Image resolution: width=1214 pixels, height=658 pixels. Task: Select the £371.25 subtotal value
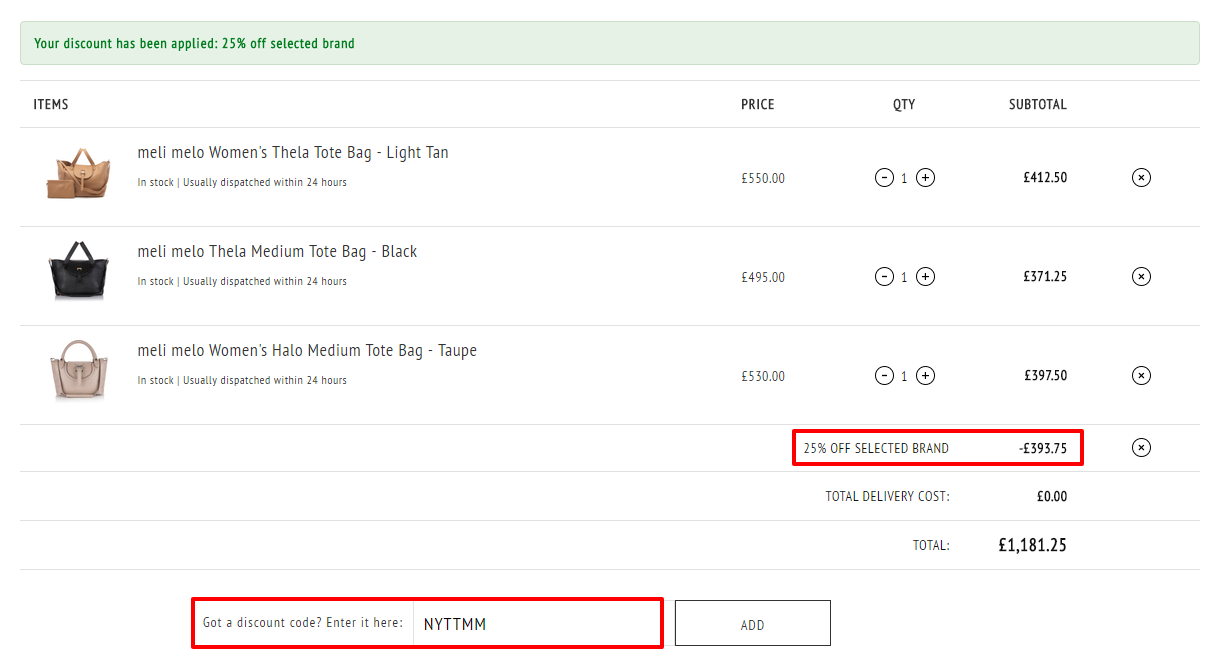(1045, 277)
